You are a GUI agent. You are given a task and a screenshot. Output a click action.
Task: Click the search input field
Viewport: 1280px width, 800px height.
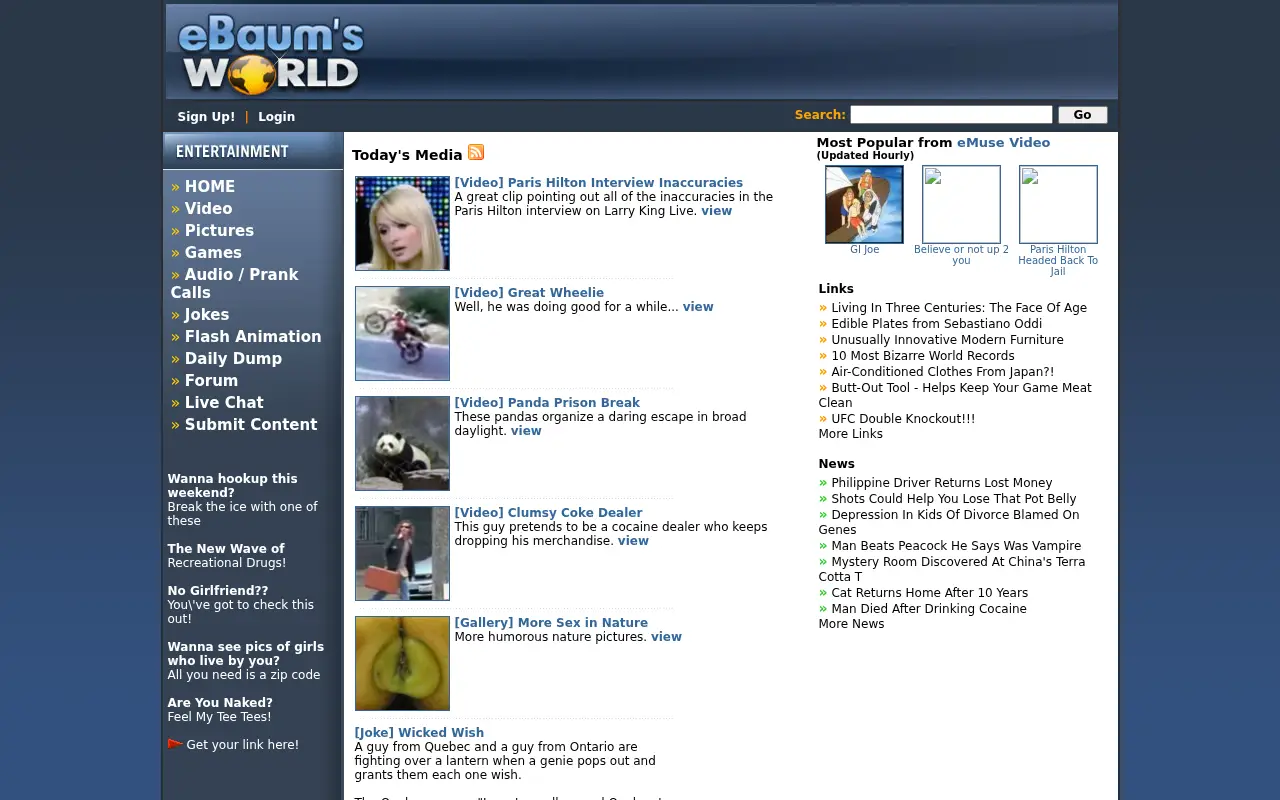tap(951, 115)
